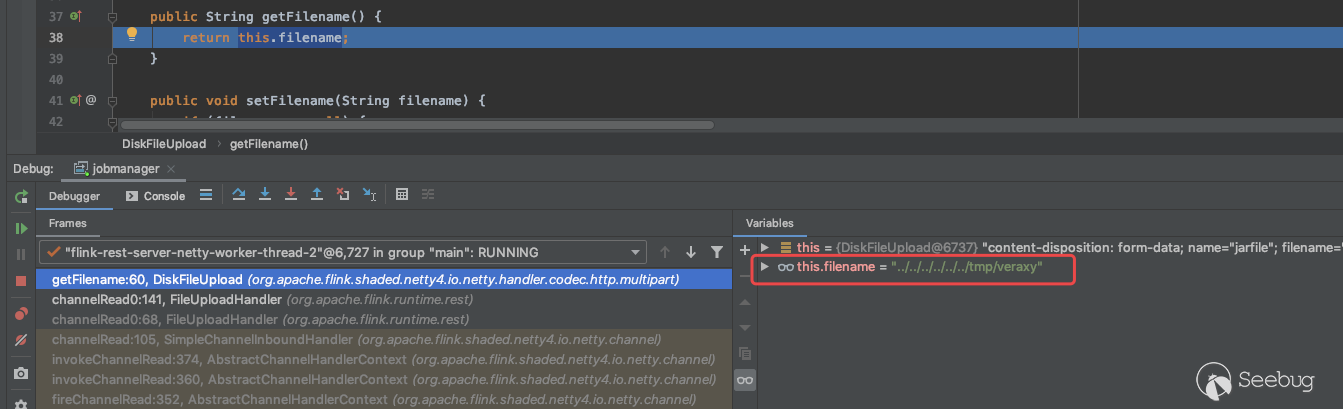Click Run to Cursor icon
Screen dimensions: 1343x409
coord(369,195)
